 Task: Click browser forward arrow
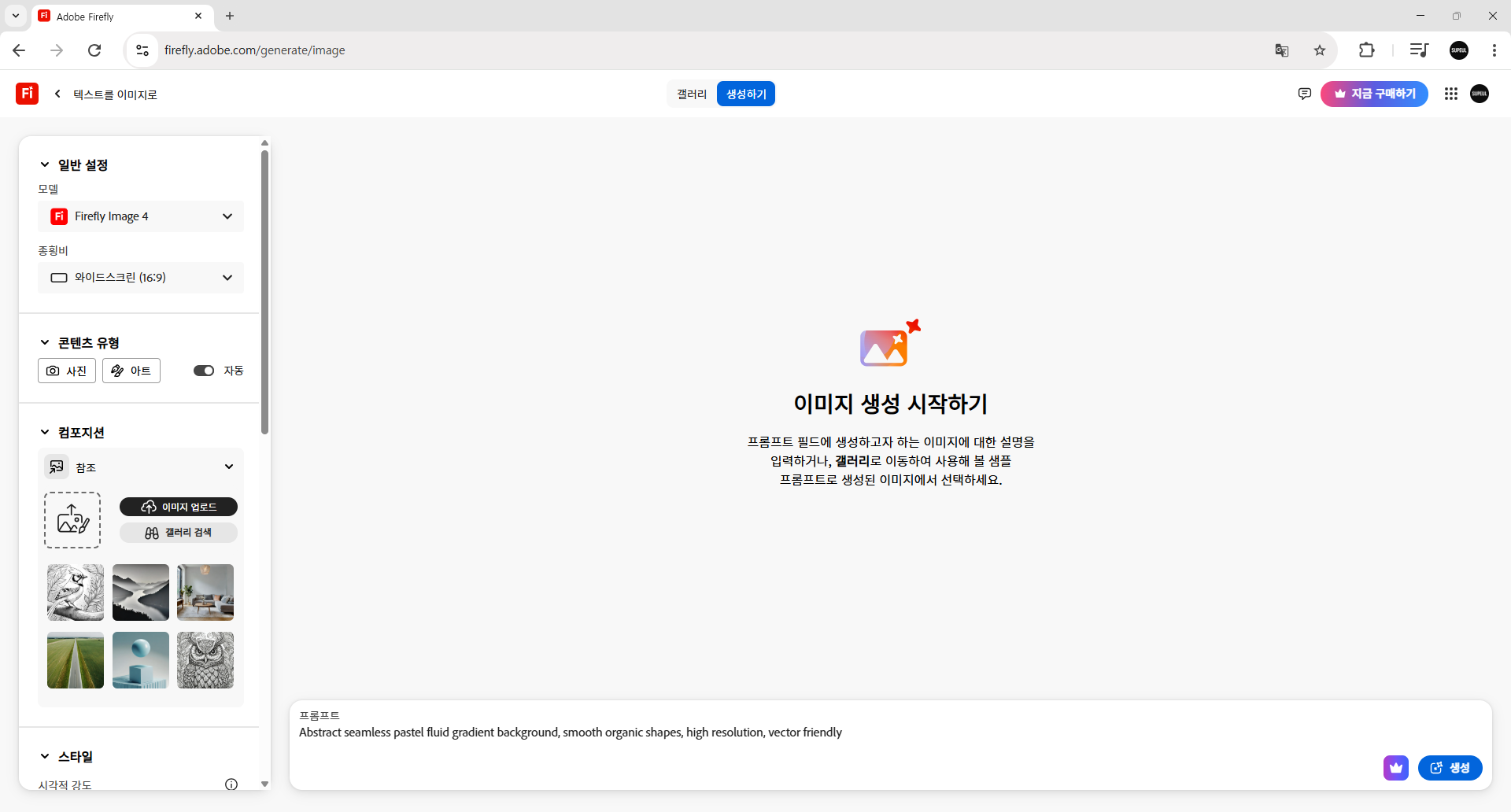coord(57,50)
